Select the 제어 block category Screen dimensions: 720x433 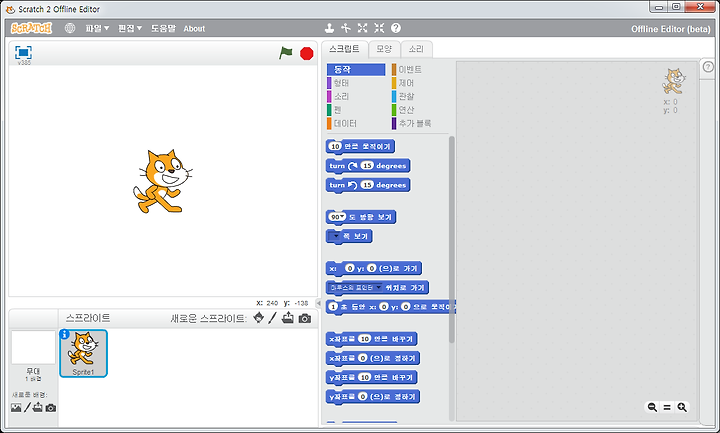(420, 83)
